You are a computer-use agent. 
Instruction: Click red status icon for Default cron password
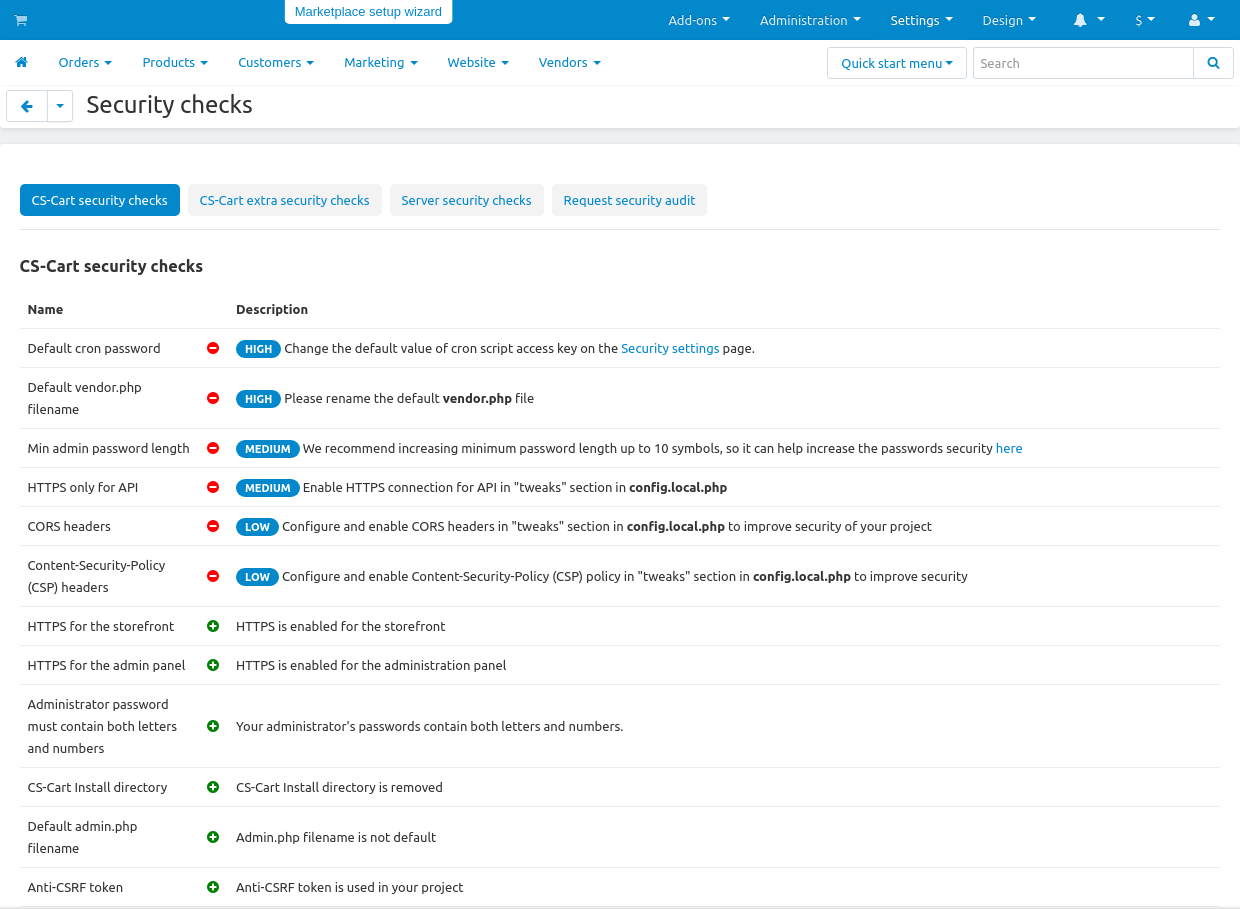click(213, 348)
